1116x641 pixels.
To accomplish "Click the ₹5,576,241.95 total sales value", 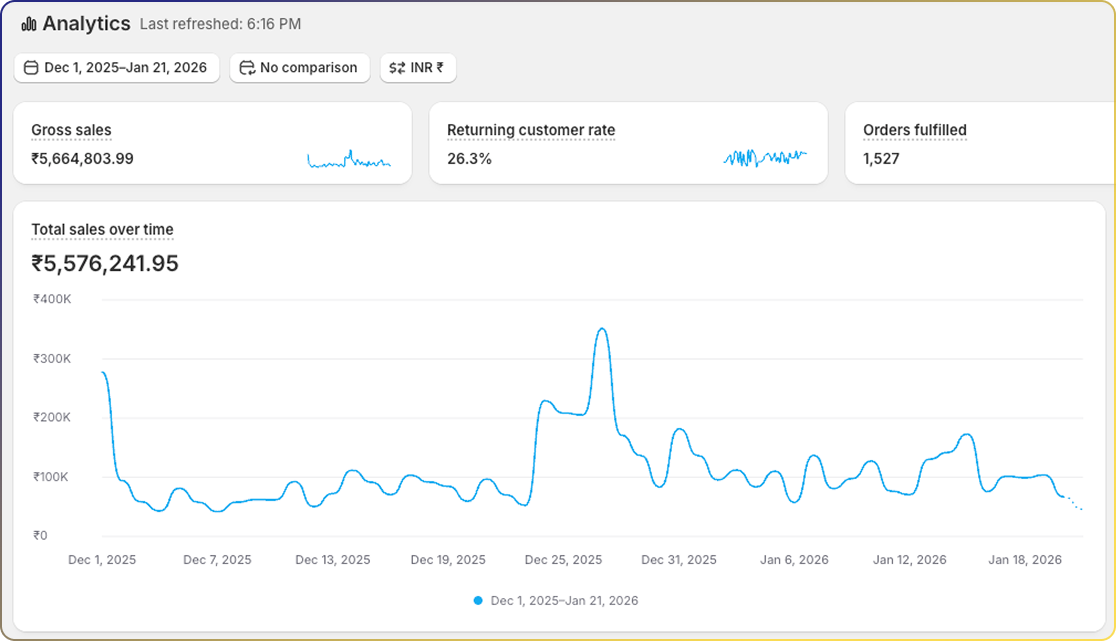I will click(105, 264).
